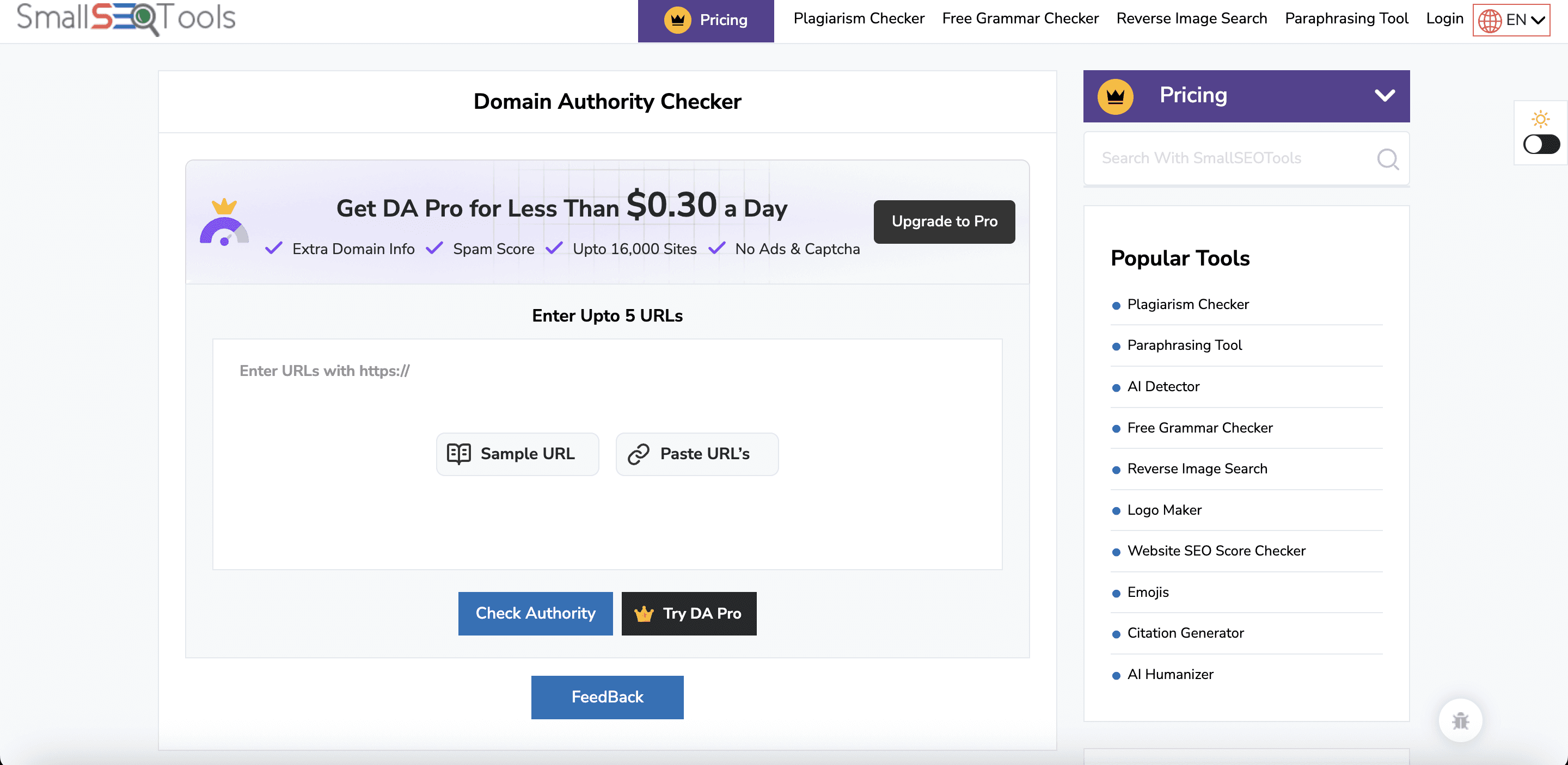The height and width of the screenshot is (765, 1568).
Task: Click the Enter URLs text area
Action: pos(607,389)
